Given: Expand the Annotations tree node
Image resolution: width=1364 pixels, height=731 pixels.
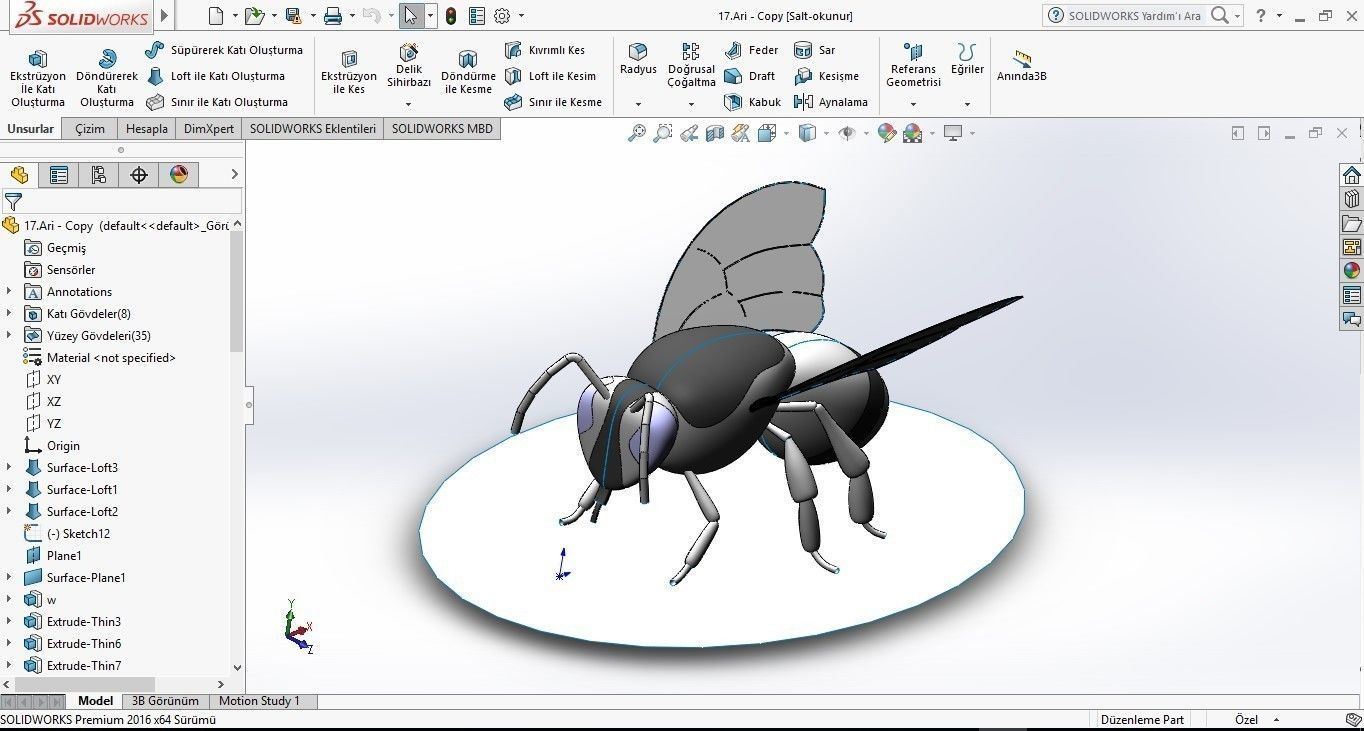Looking at the screenshot, I should (9, 292).
